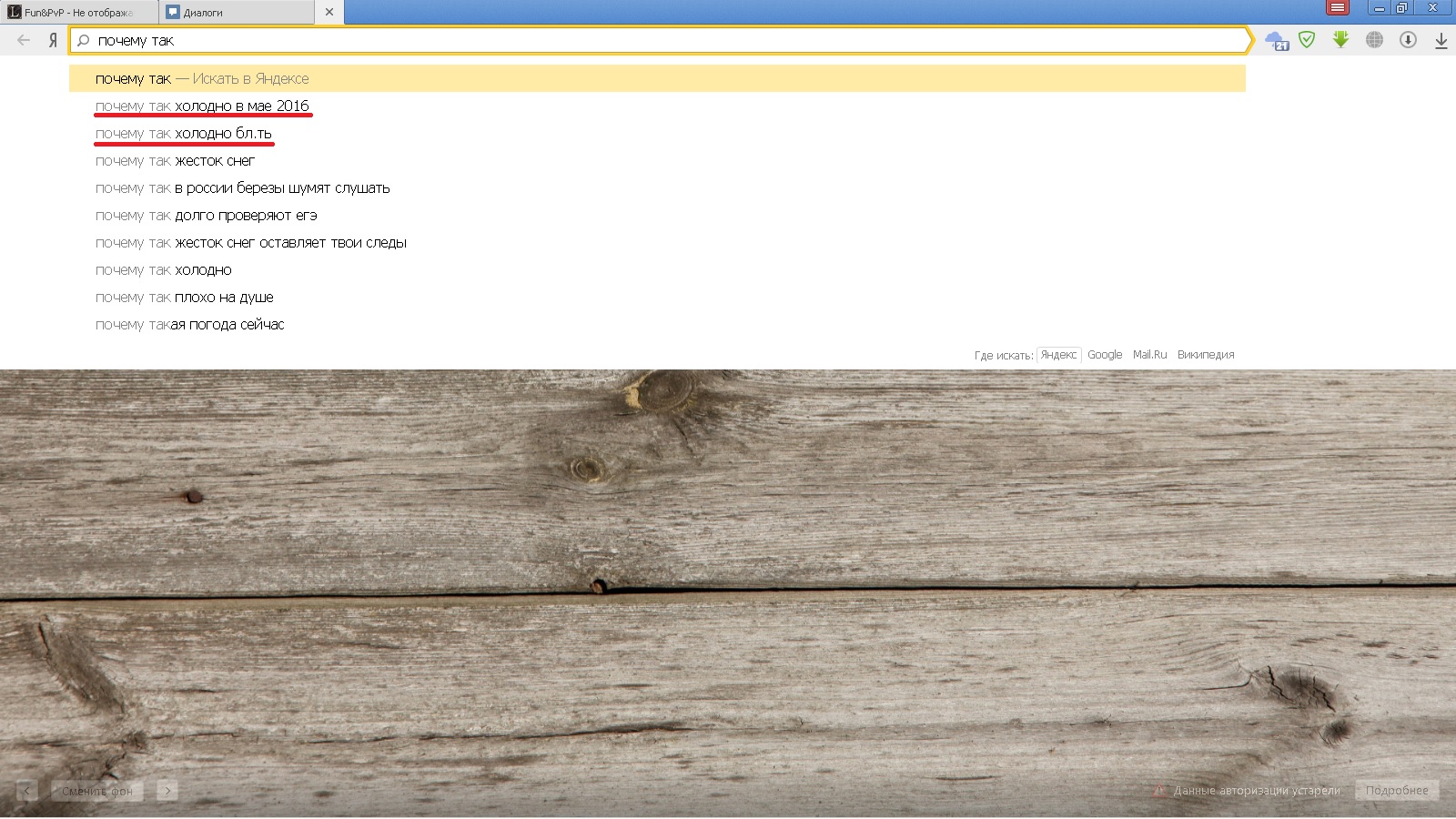Click the Yandex Я logo icon

[53, 40]
